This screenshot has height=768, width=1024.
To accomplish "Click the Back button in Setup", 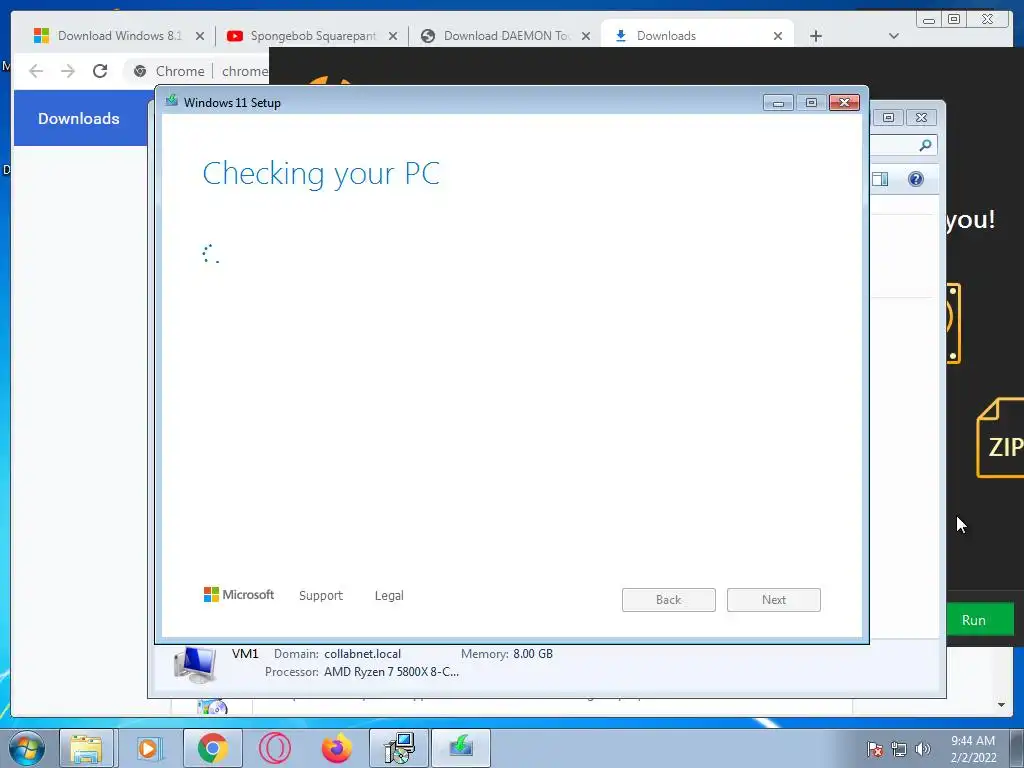I will tap(669, 600).
